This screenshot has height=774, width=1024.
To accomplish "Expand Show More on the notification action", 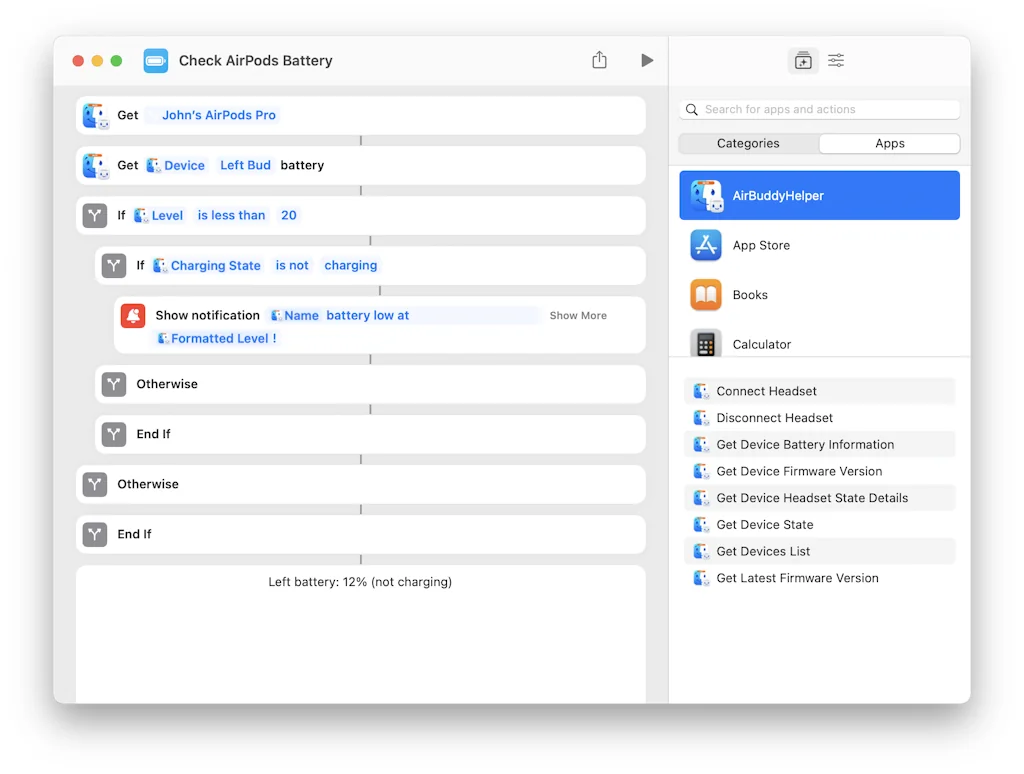I will (578, 316).
